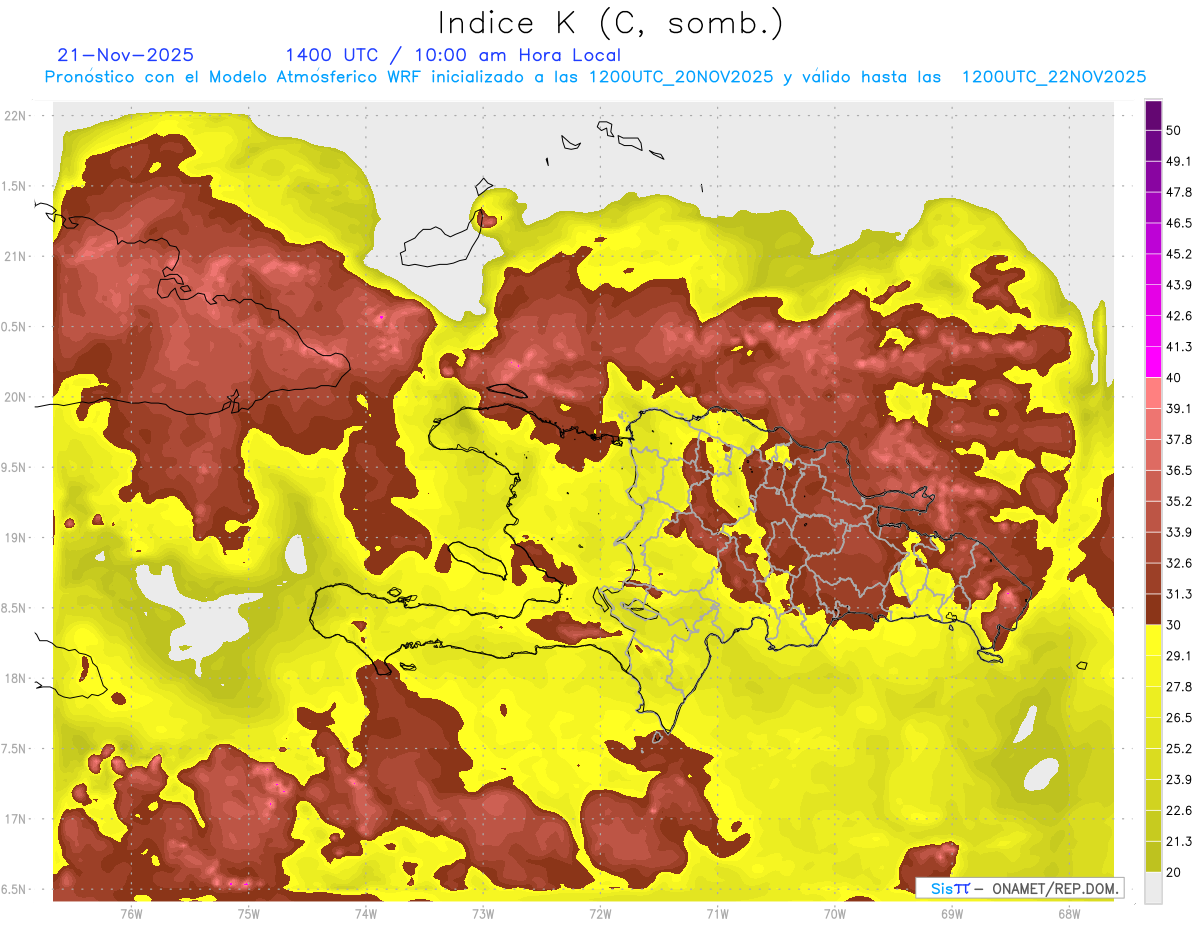Click the bright yellow swatch between 29.1 and 30
1200x927 pixels.
point(1153,640)
